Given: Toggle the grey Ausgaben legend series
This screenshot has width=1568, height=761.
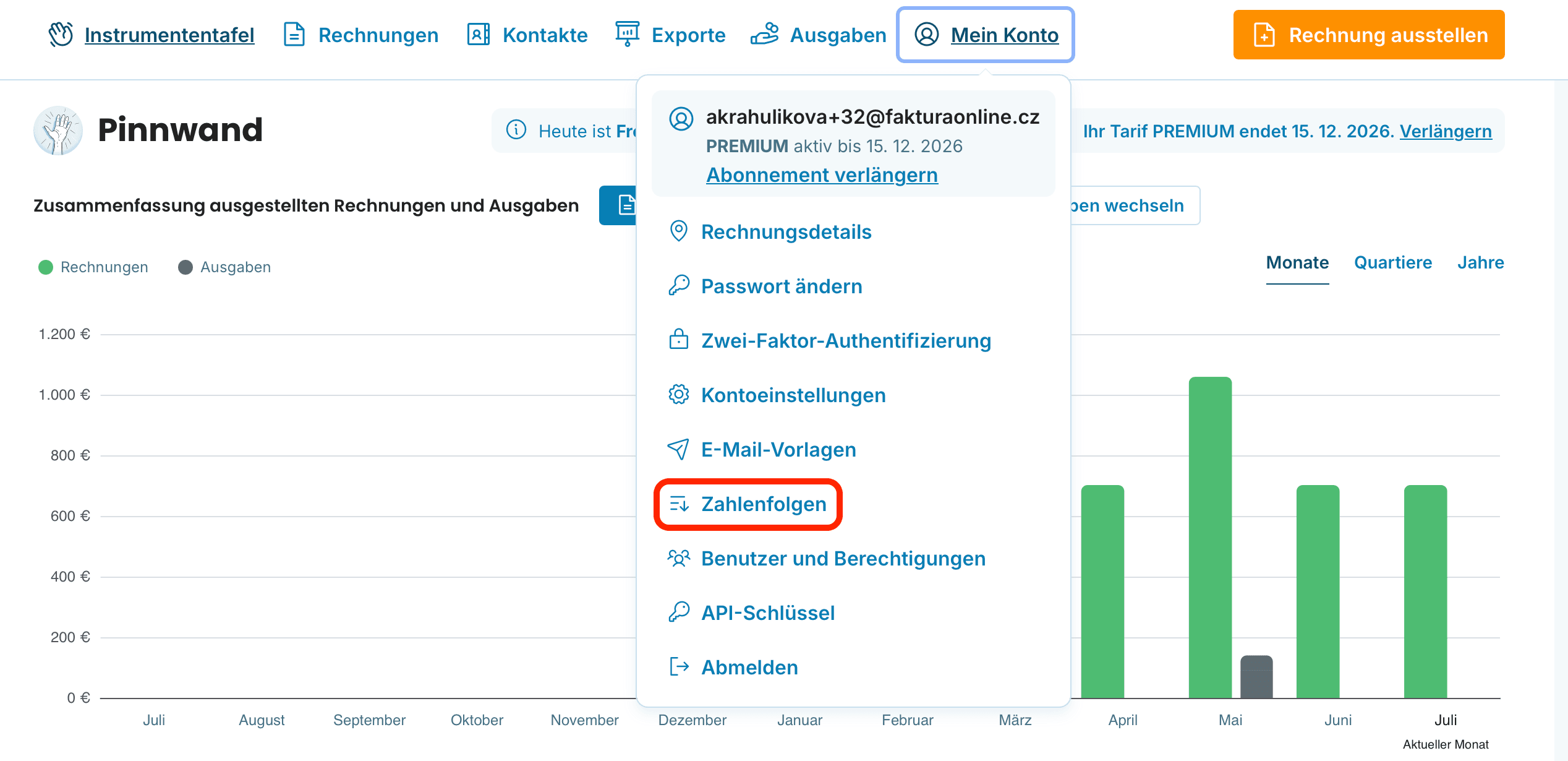Looking at the screenshot, I should pos(224,267).
